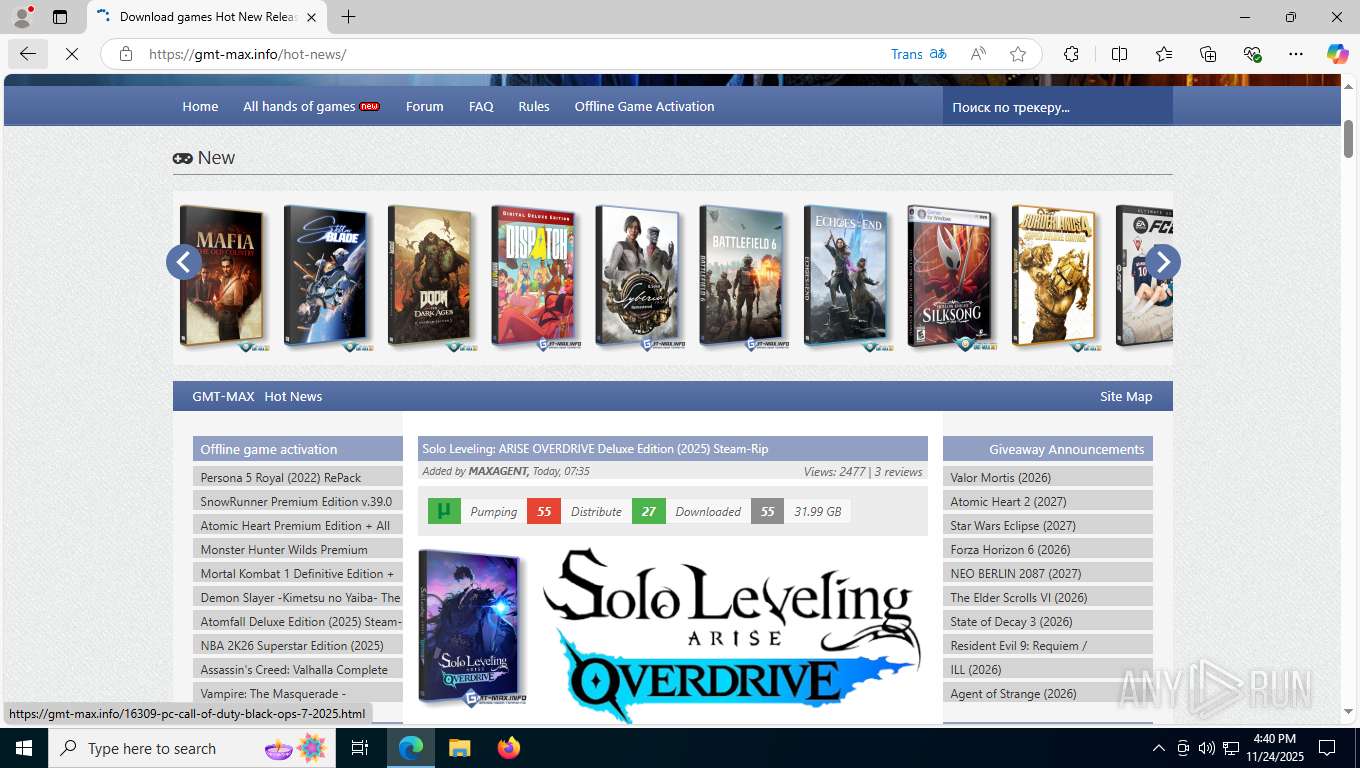
Task: Open the Dispatch game cover
Action: [x=536, y=277]
